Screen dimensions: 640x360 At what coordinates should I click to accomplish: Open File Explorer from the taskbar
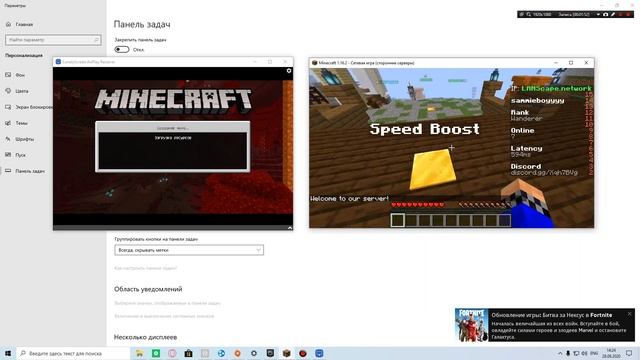[140, 353]
